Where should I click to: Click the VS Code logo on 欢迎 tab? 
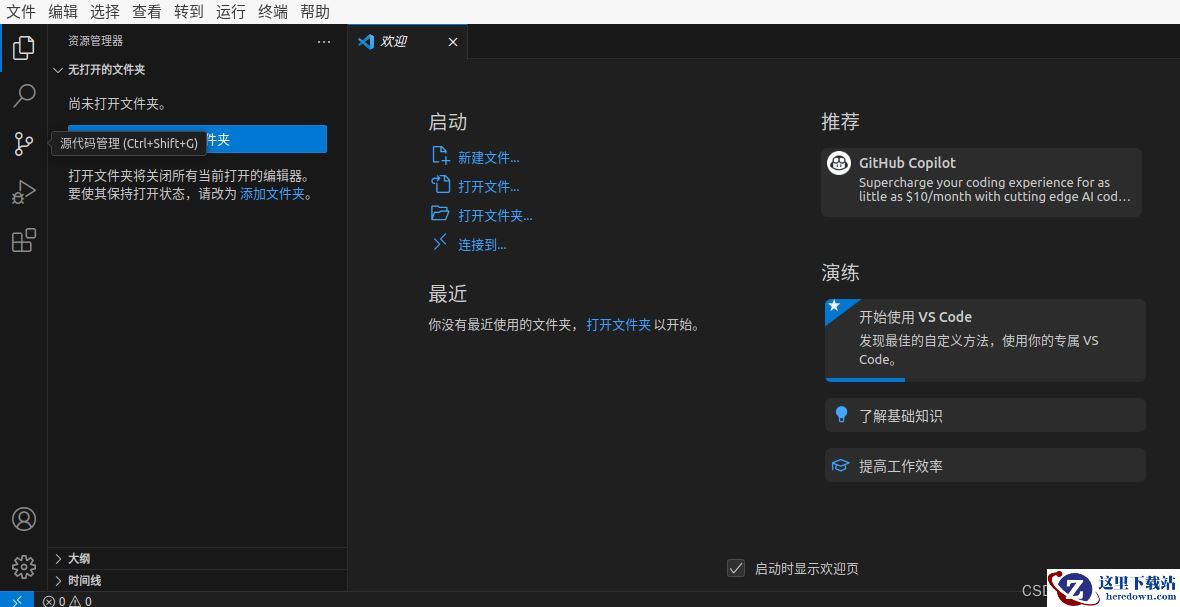tap(366, 41)
